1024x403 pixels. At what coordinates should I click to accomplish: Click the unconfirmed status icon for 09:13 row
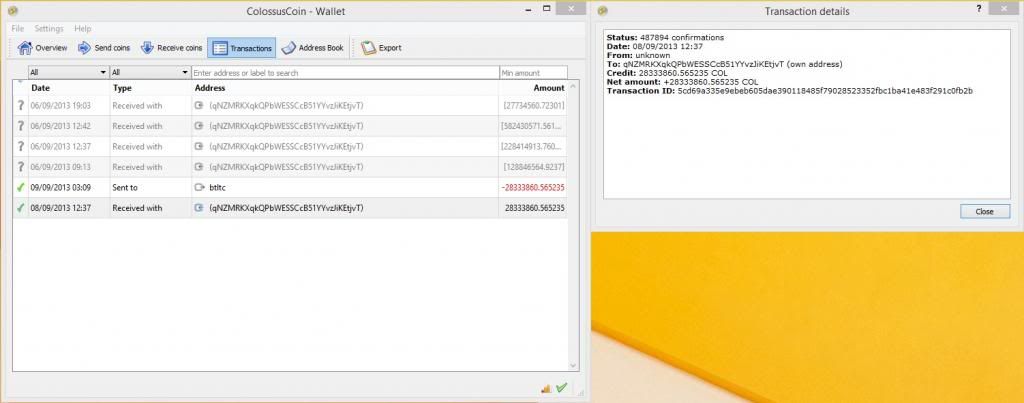(20, 167)
